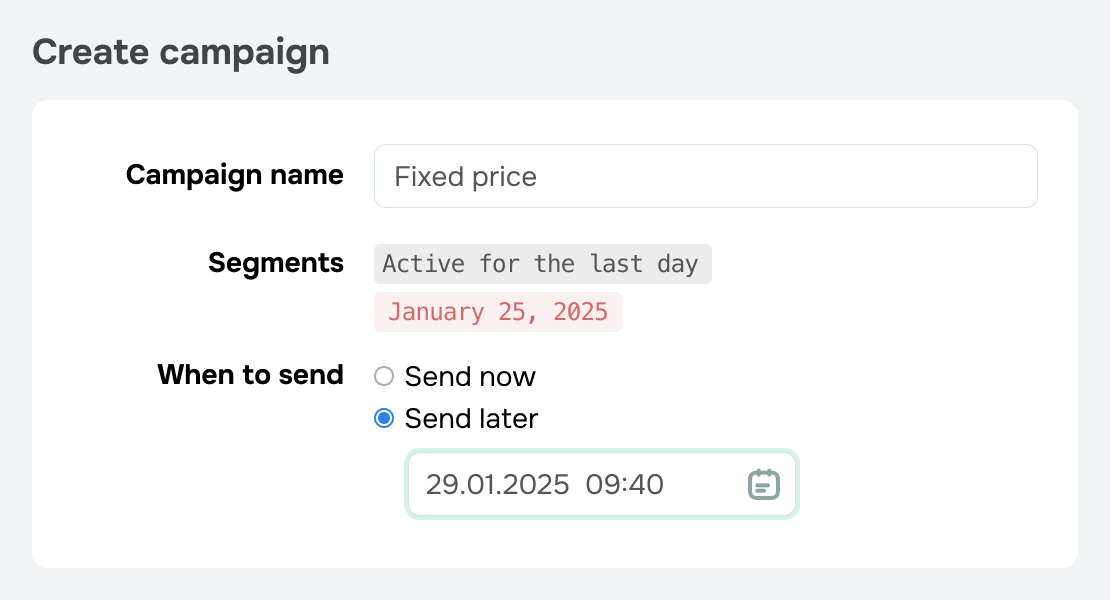Screen dimensions: 1110x600
Task: Select the January 25, 2025 segment tag
Action: (x=498, y=312)
